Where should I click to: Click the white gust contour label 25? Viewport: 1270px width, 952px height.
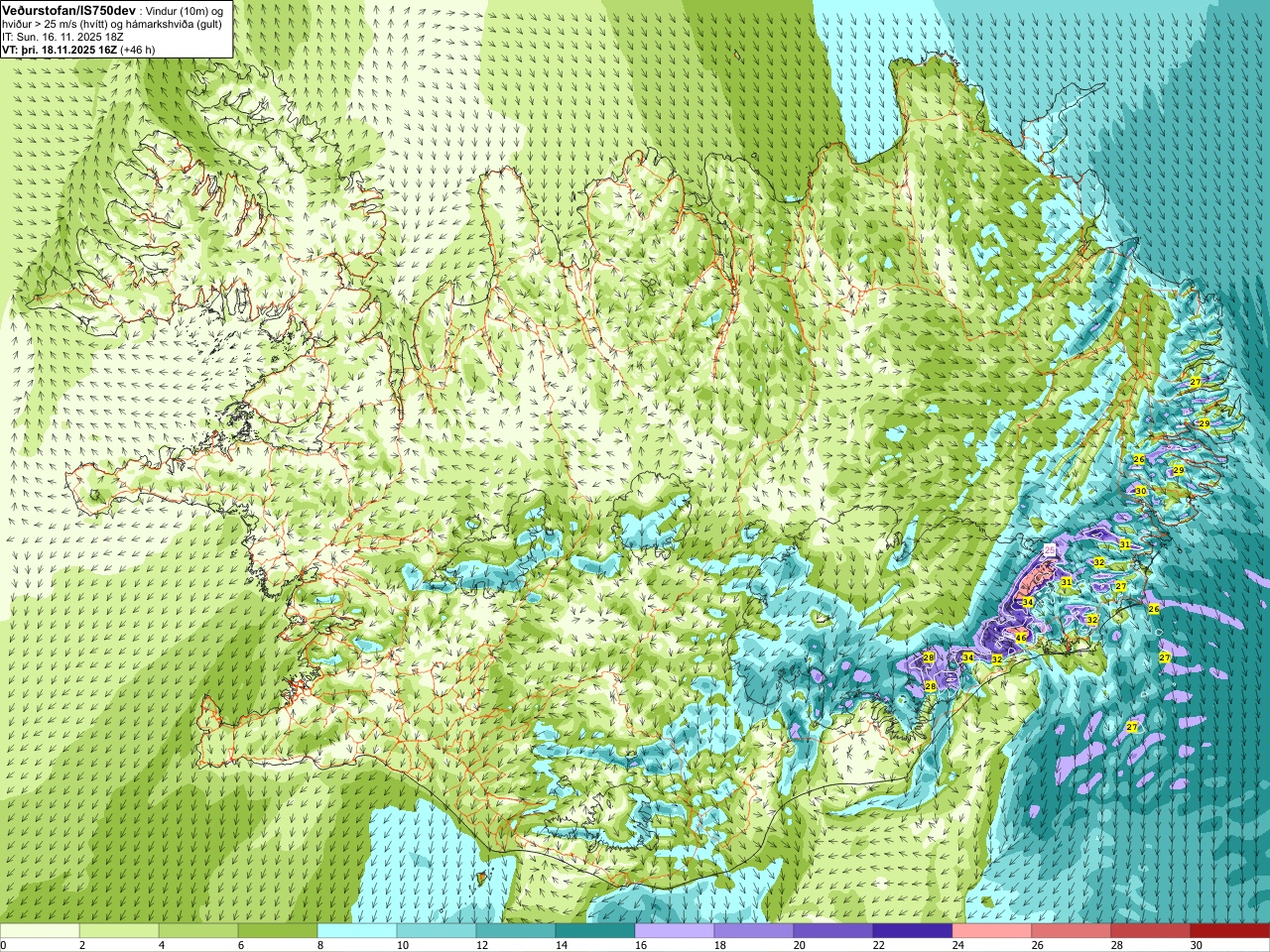[1050, 548]
